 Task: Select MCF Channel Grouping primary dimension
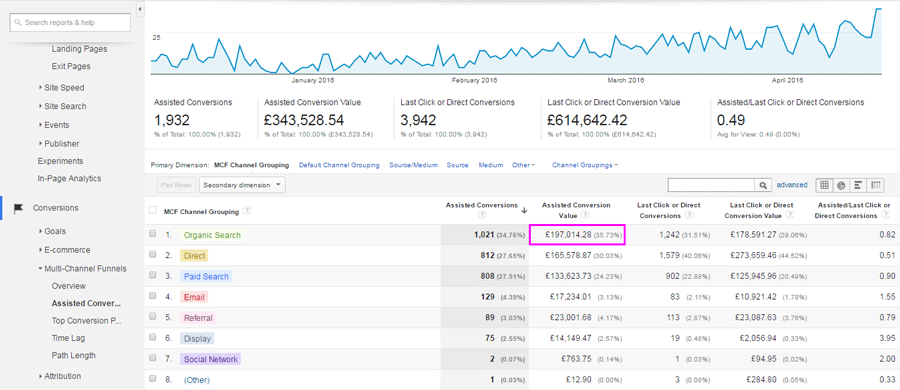pyautogui.click(x=251, y=165)
